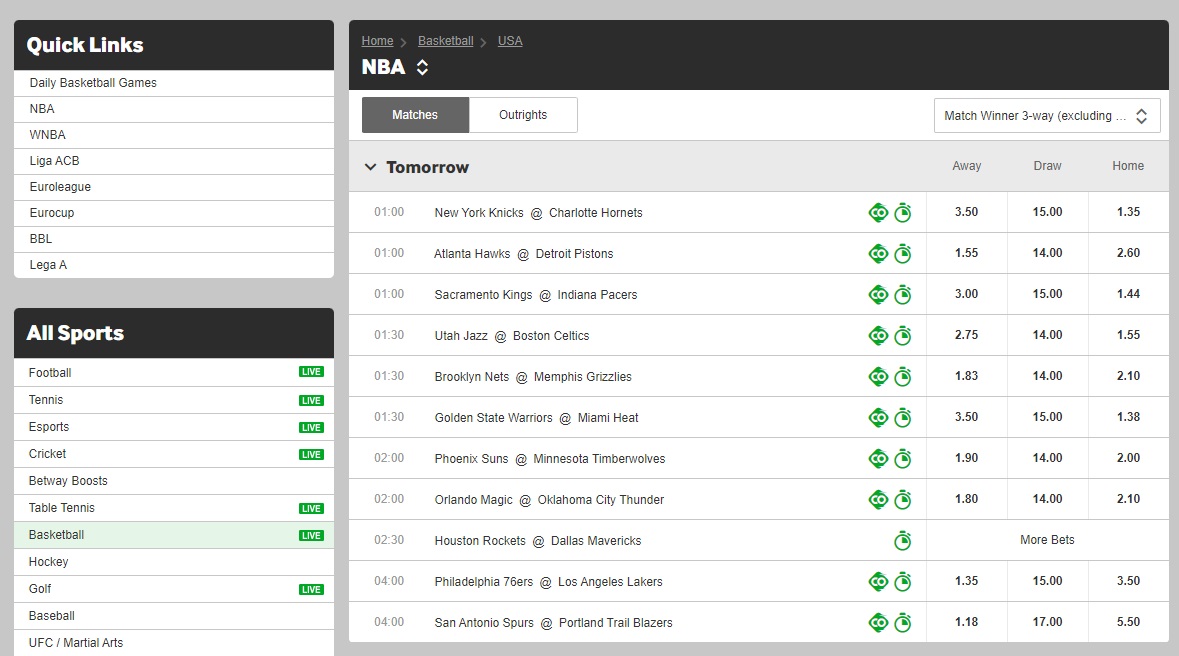Open WNBA quick link
The width and height of the screenshot is (1179, 656).
click(174, 135)
